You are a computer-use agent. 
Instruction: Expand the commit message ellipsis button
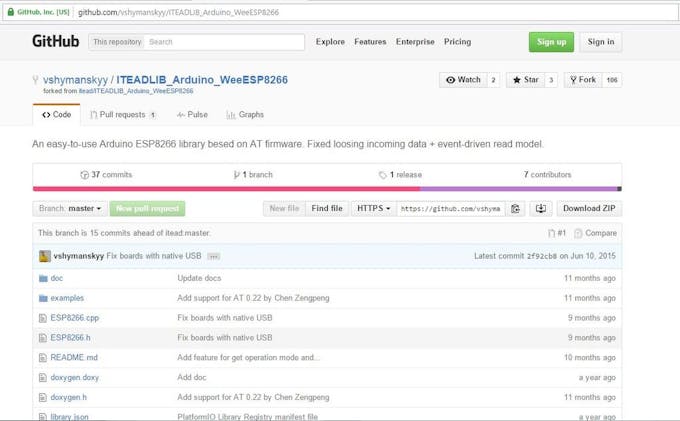tap(213, 256)
